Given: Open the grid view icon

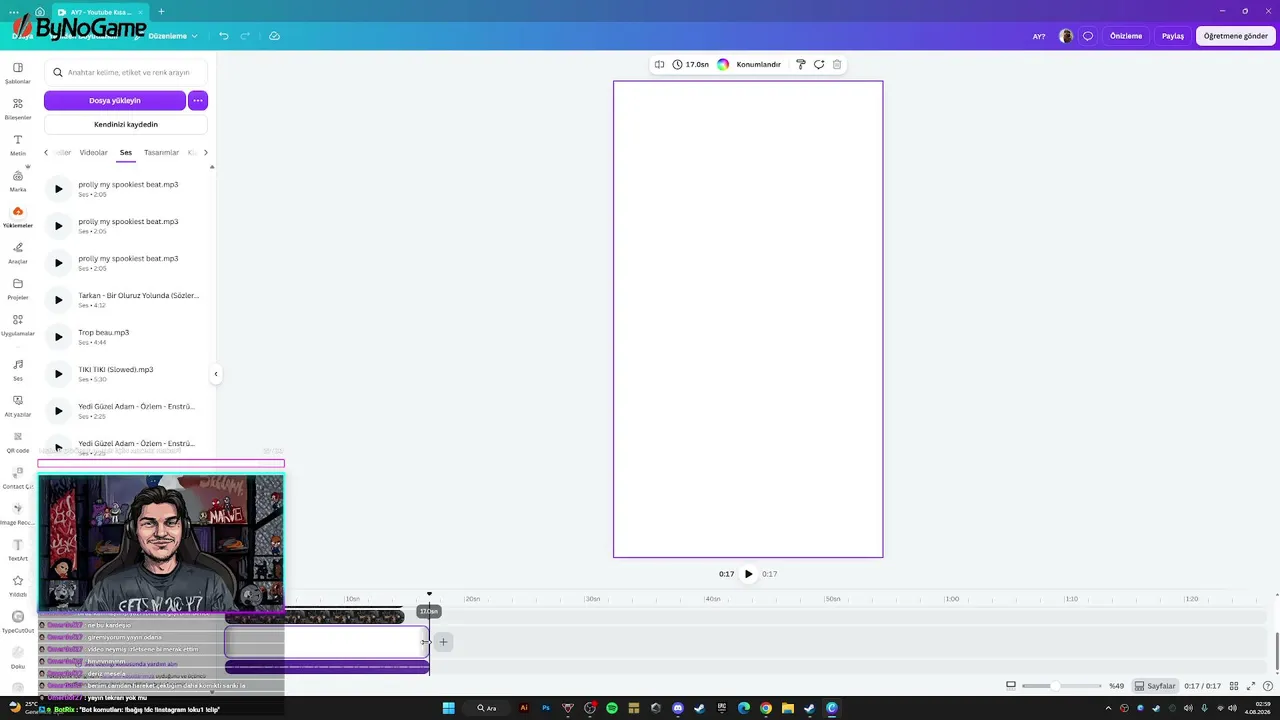Looking at the screenshot, I should coord(1234,686).
